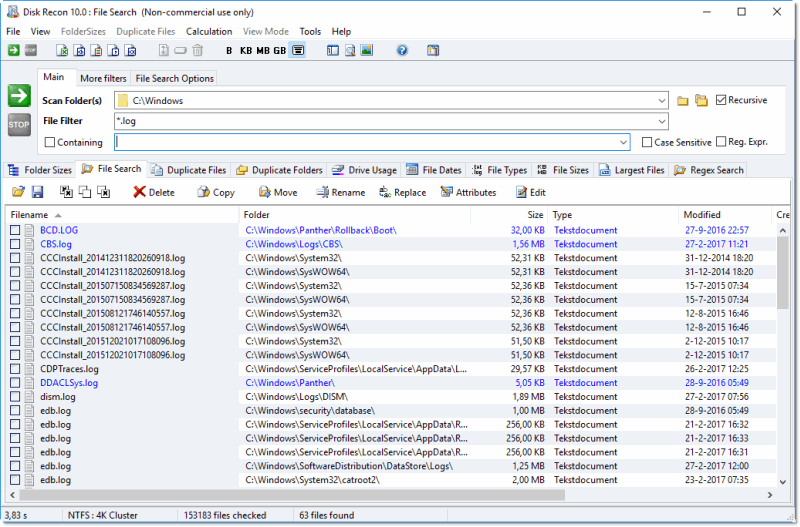Viewport: 800px width, 527px height.
Task: Click inside the Containing text input field
Action: 366,142
